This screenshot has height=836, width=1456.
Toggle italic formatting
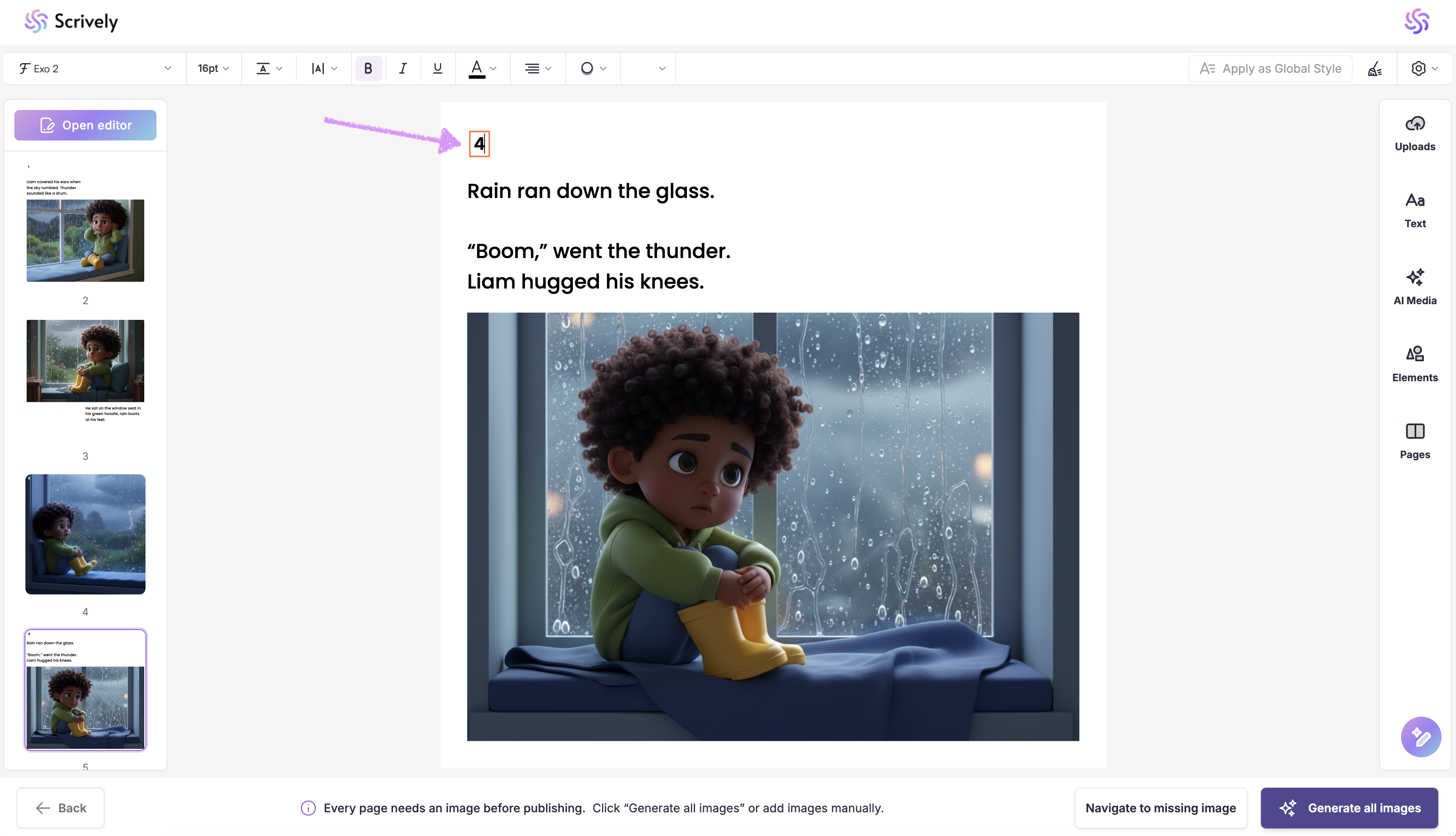tap(403, 69)
